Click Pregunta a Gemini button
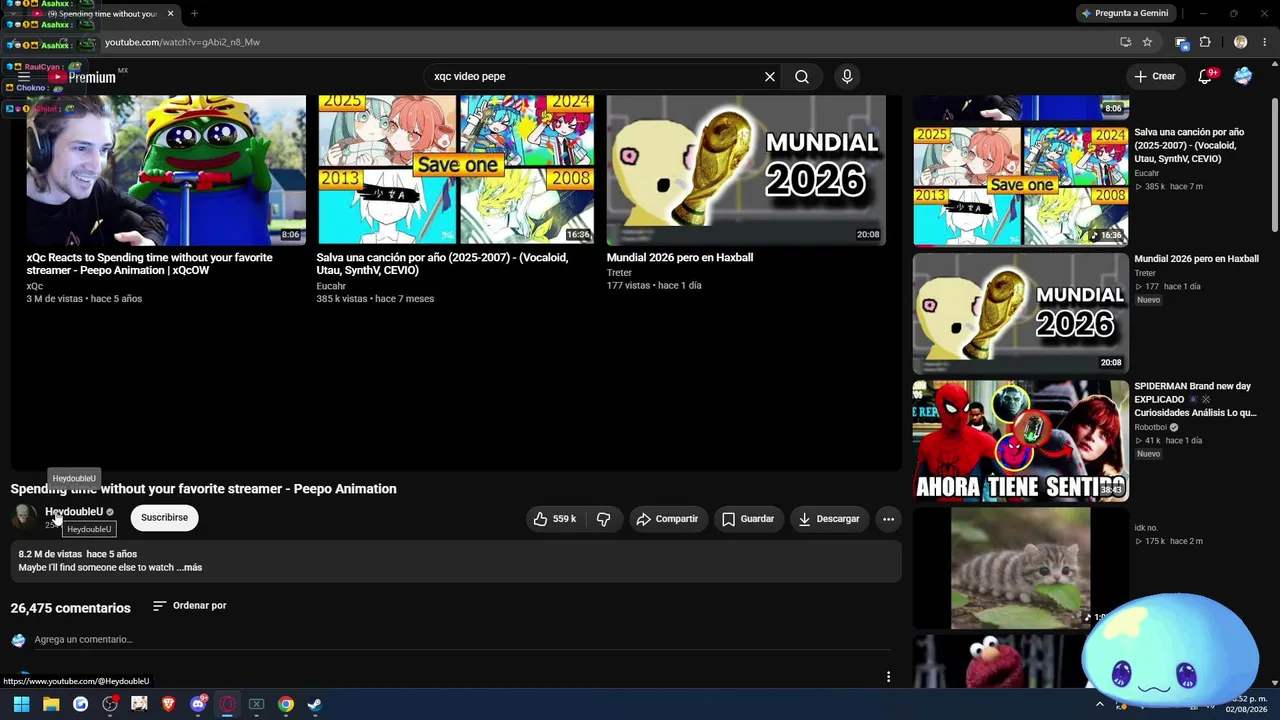The width and height of the screenshot is (1280, 720). (x=1124, y=13)
